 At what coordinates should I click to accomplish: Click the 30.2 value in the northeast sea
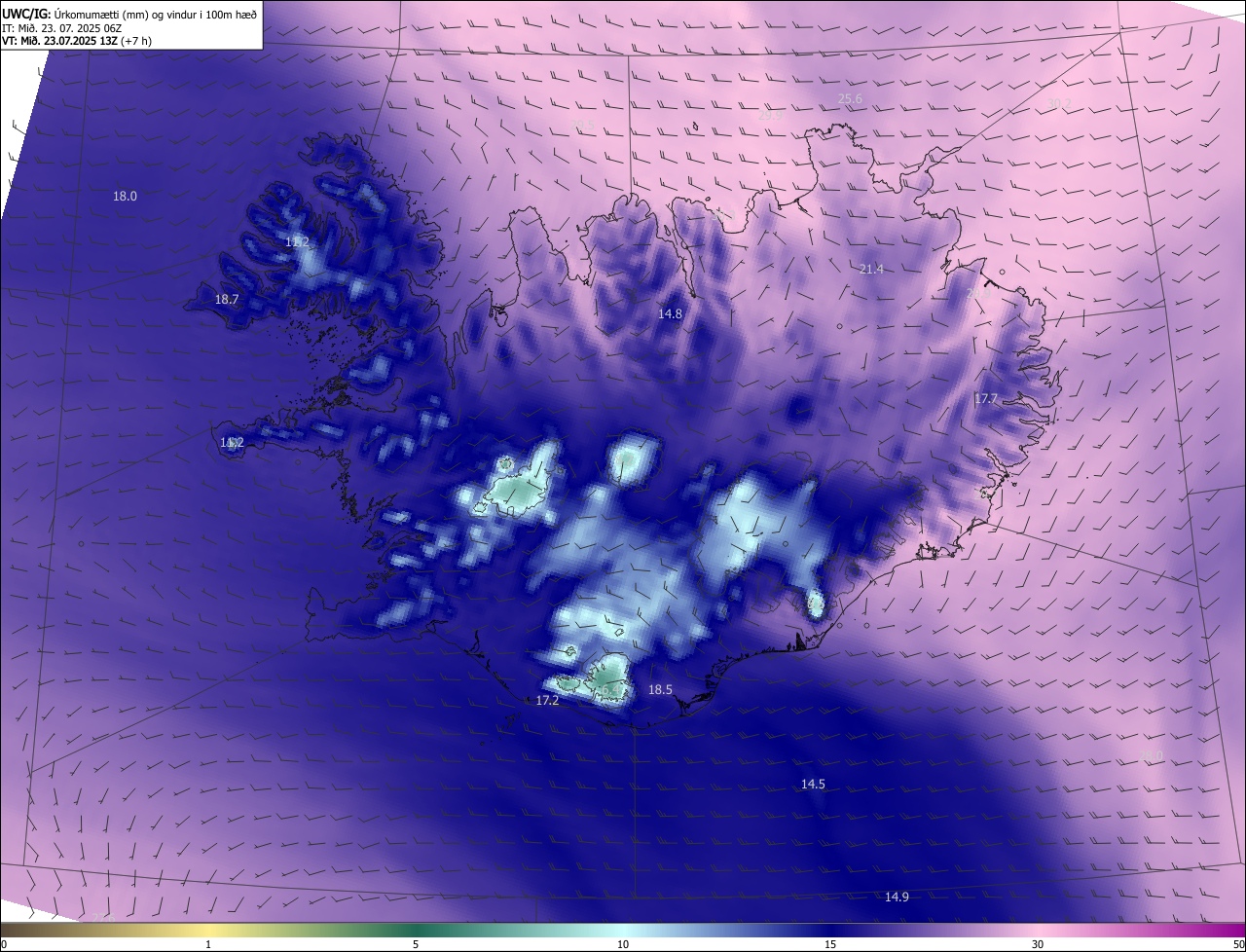[x=1058, y=104]
